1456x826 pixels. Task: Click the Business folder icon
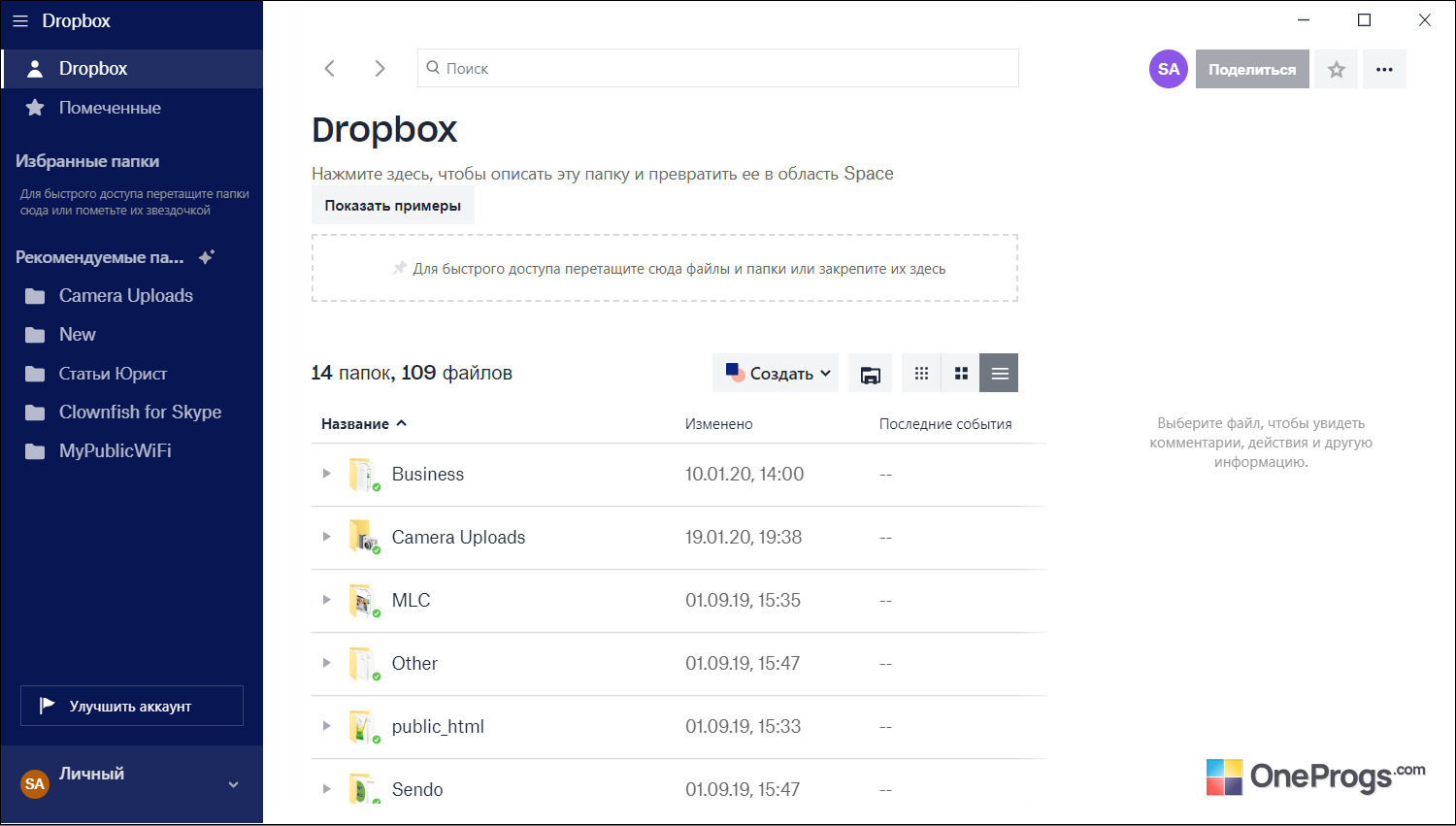pos(364,475)
